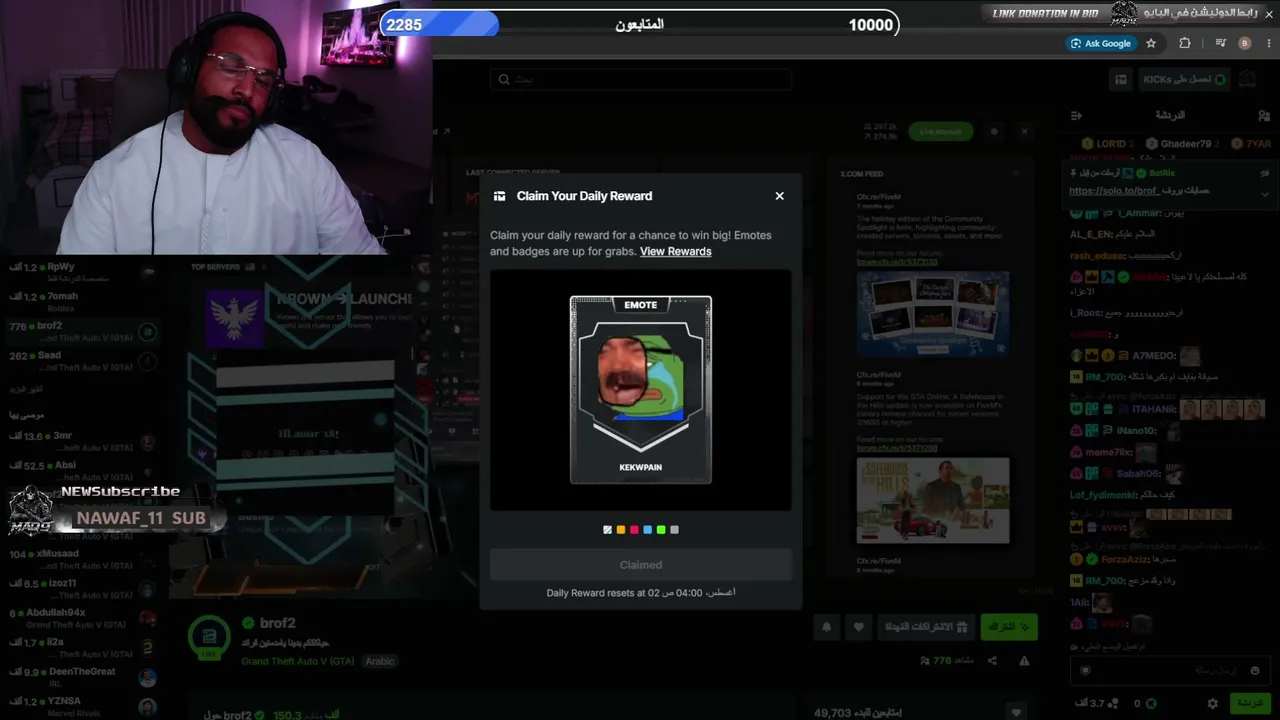Screen dimensions: 1280x720
Task: Select the KEKWPAIN emote reward card
Action: [641, 390]
